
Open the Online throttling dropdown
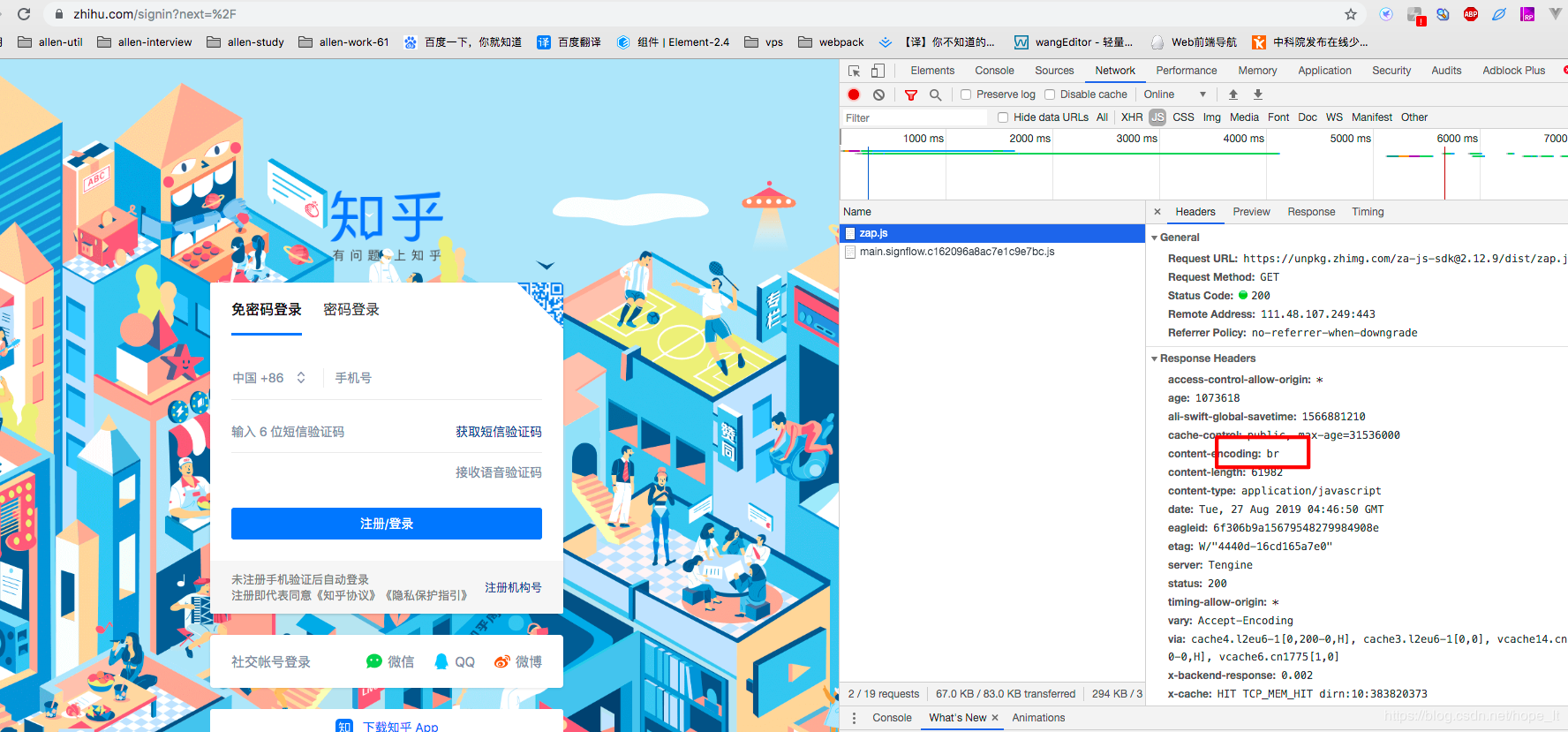point(1175,94)
